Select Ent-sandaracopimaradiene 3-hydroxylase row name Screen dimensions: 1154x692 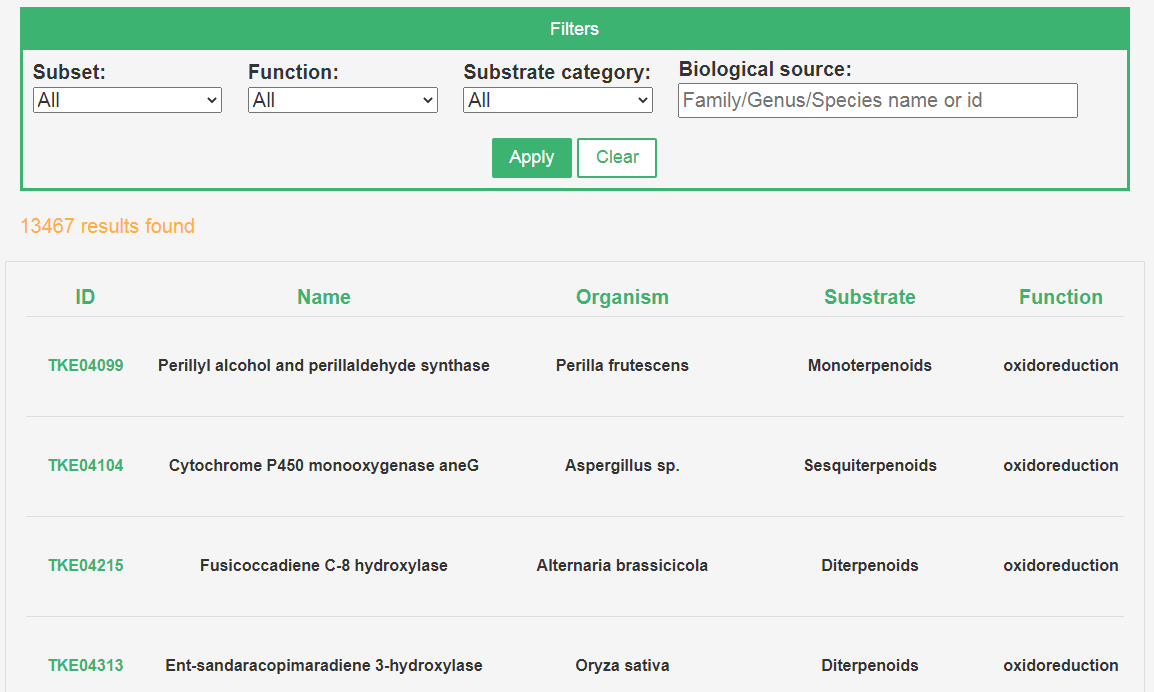click(x=324, y=666)
